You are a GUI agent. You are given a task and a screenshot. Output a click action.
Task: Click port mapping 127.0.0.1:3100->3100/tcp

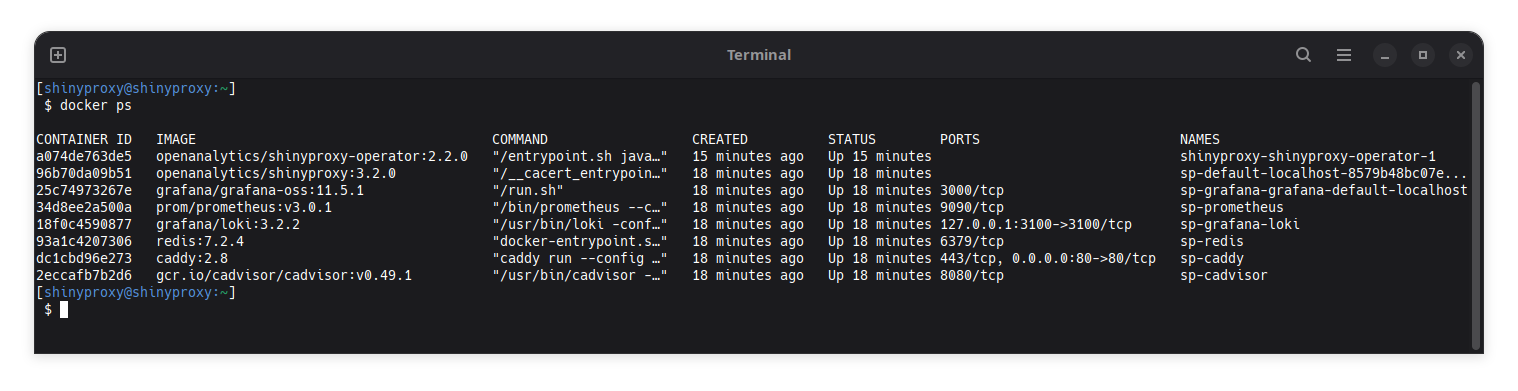[x=1036, y=224]
